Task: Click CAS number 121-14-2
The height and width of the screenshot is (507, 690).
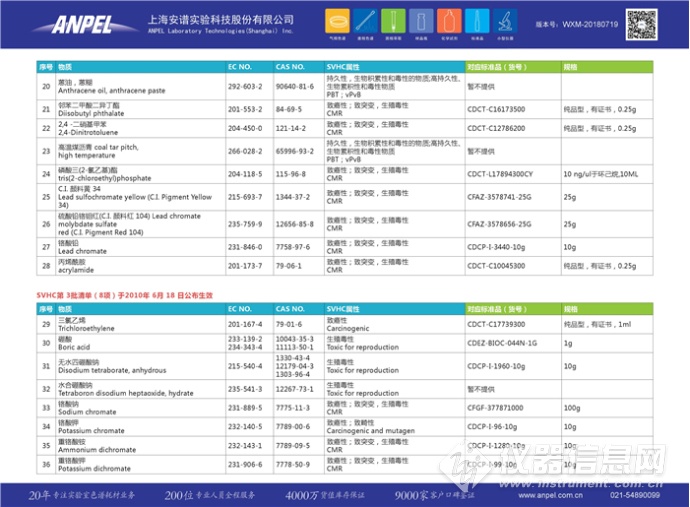Action: pos(290,128)
